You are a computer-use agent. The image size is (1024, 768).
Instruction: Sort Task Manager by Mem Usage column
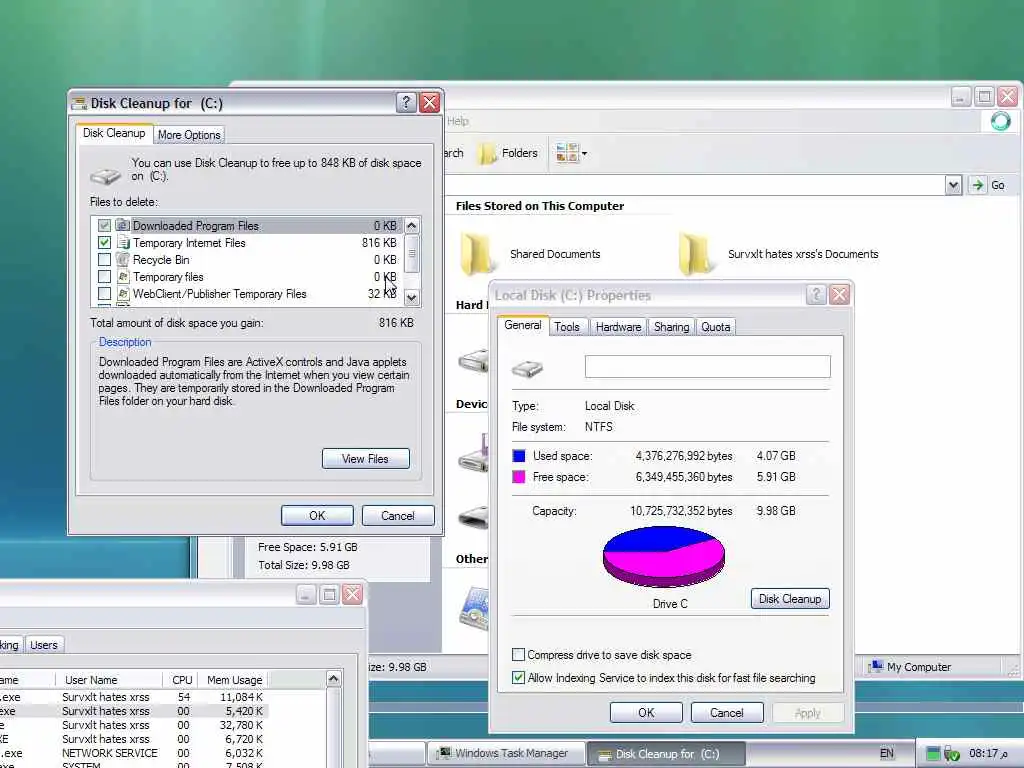pos(234,680)
